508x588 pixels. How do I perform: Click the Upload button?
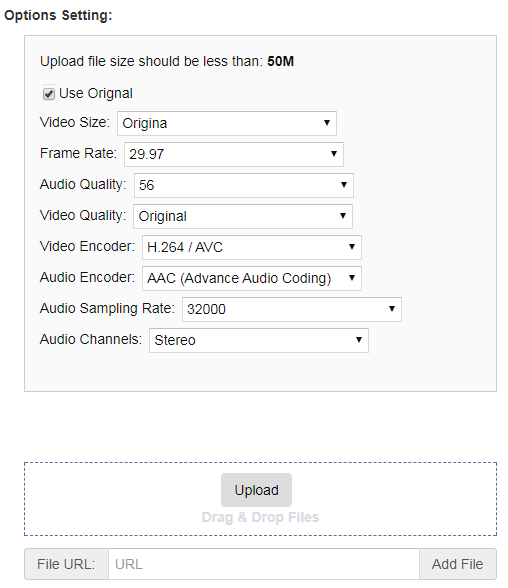coord(256,490)
